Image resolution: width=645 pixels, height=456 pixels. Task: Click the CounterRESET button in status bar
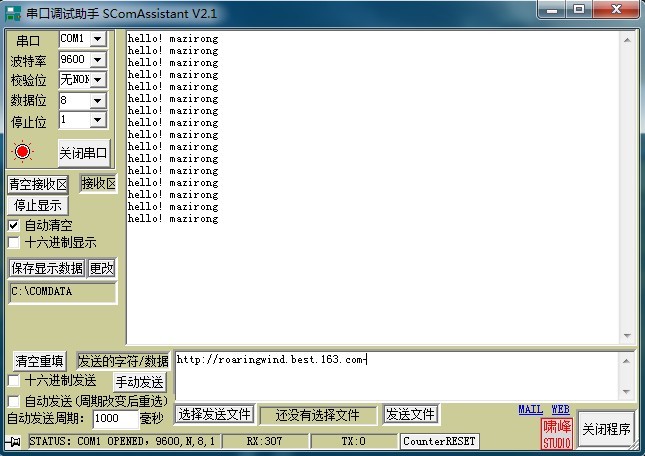click(x=440, y=441)
